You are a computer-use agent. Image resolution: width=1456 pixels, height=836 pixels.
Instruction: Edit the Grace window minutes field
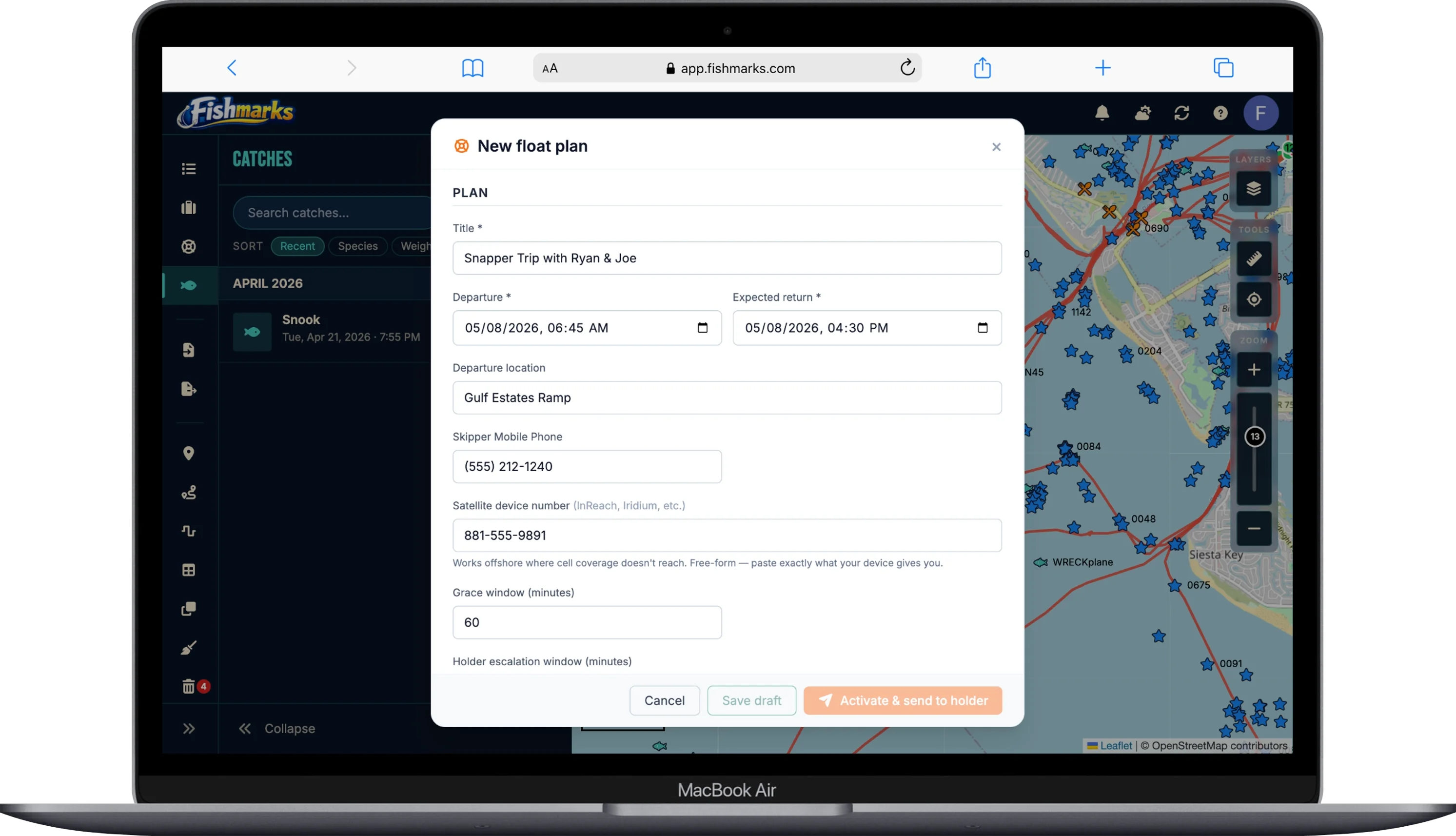coord(587,622)
